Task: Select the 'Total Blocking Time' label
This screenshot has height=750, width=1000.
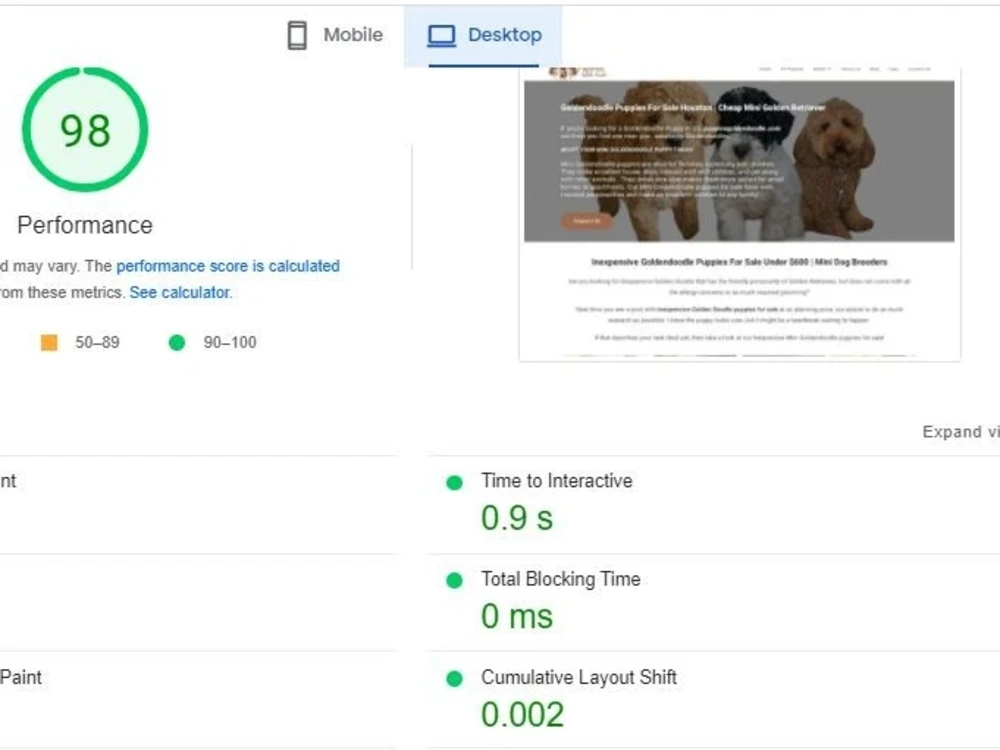Action: click(x=561, y=579)
